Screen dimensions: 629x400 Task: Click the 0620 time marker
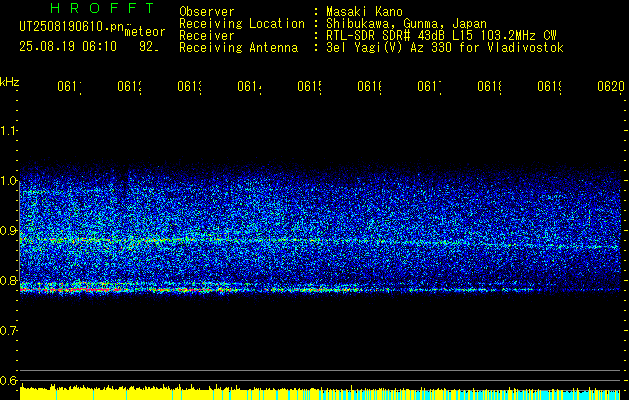coord(611,86)
